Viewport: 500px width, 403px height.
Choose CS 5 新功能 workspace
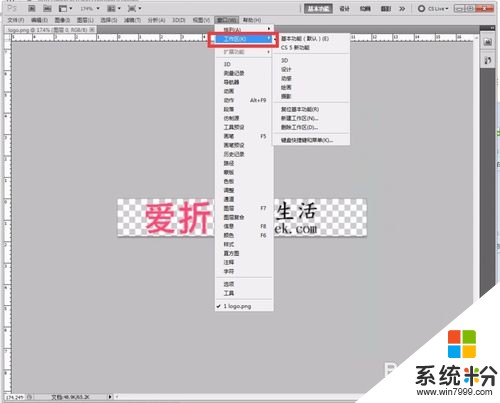pyautogui.click(x=311, y=48)
